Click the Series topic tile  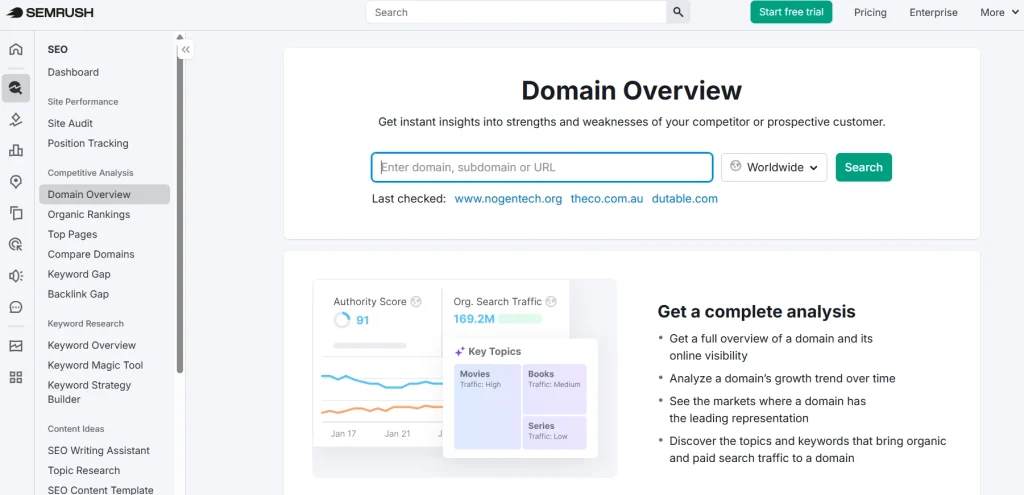point(554,433)
